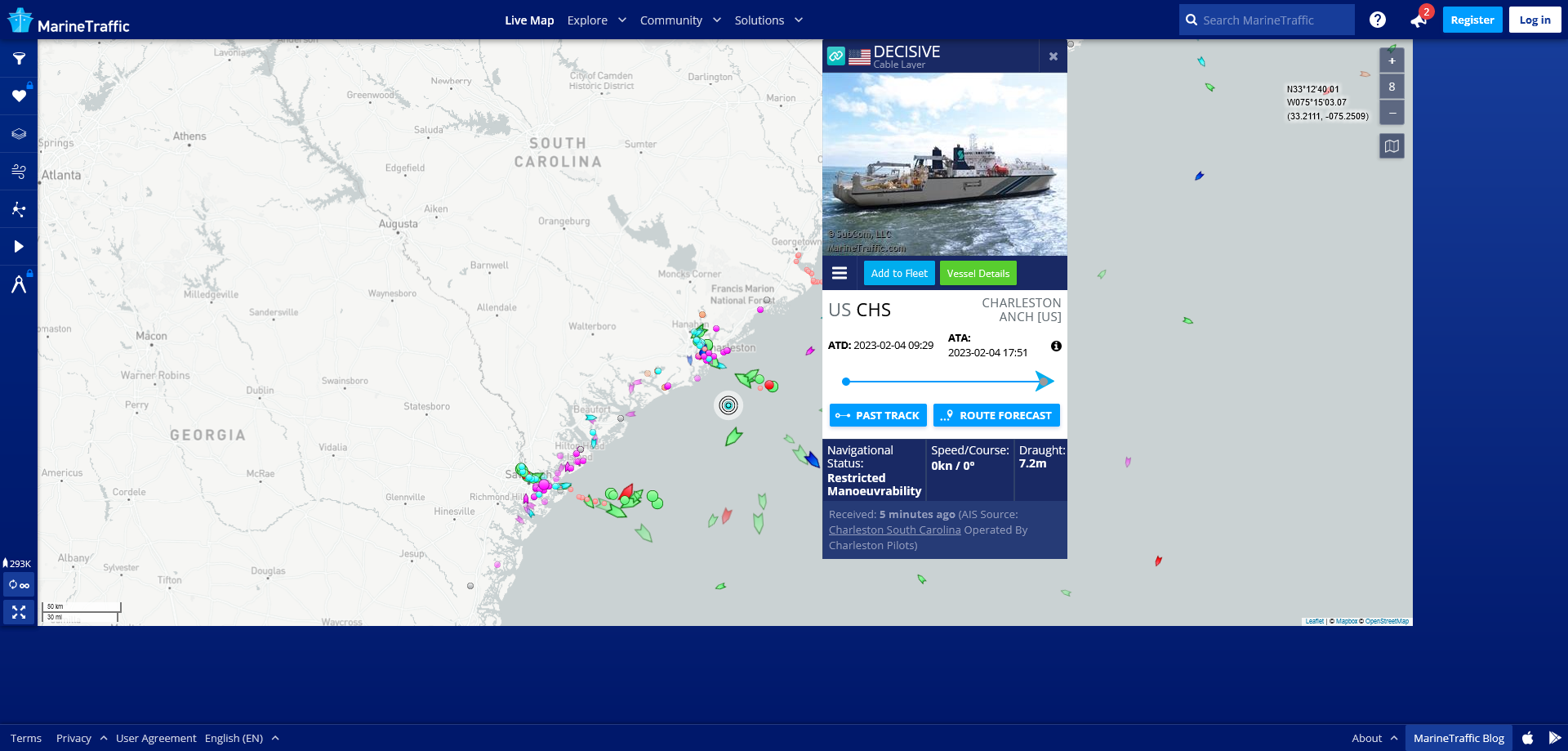The image size is (1568, 751).
Task: Focus the Search MarineTraffic field
Action: point(1267,20)
